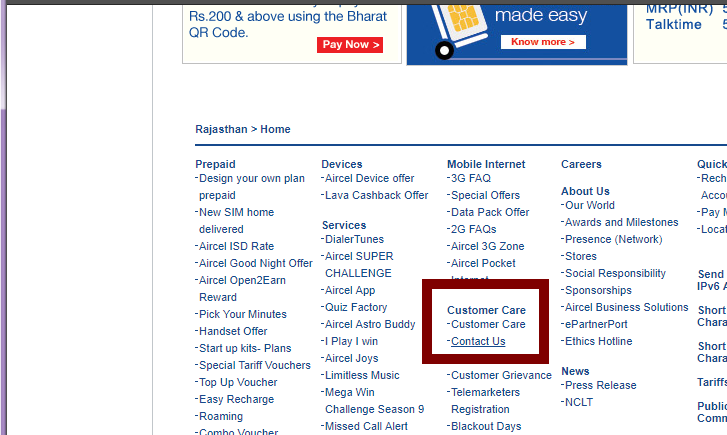Open Our World under About Us
This screenshot has height=435, width=727.
pyautogui.click(x=590, y=205)
